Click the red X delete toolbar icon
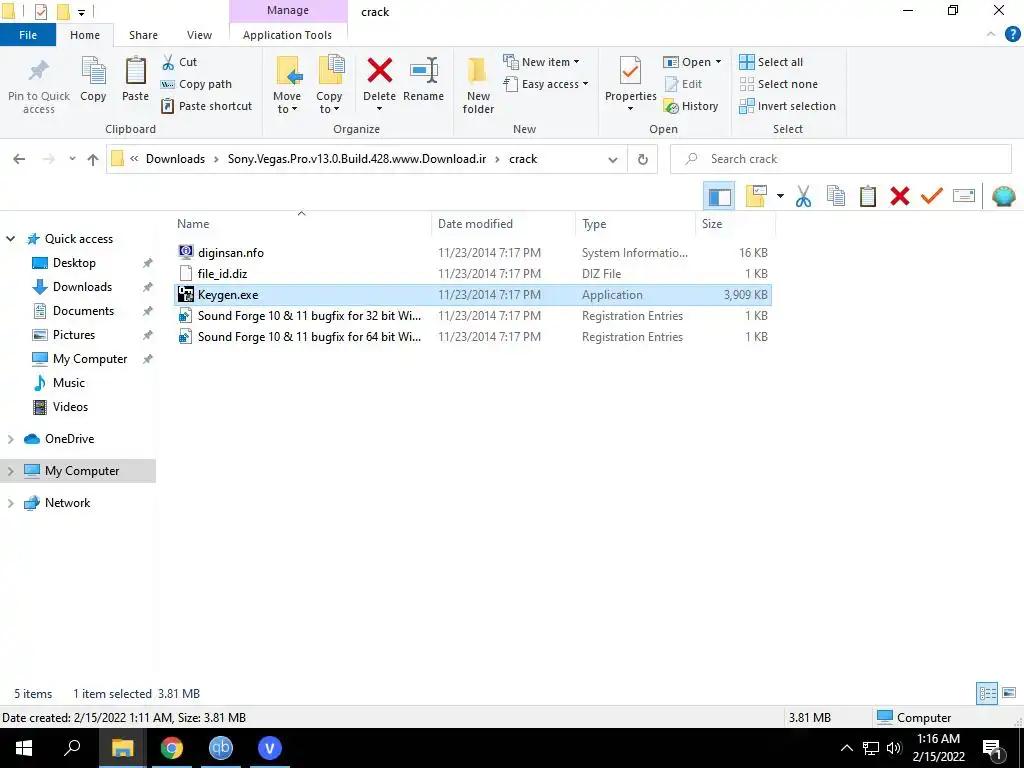The height and width of the screenshot is (768, 1024). [x=900, y=196]
